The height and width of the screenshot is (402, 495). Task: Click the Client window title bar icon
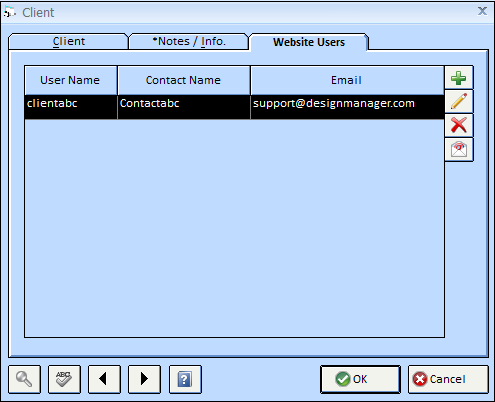click(x=10, y=12)
